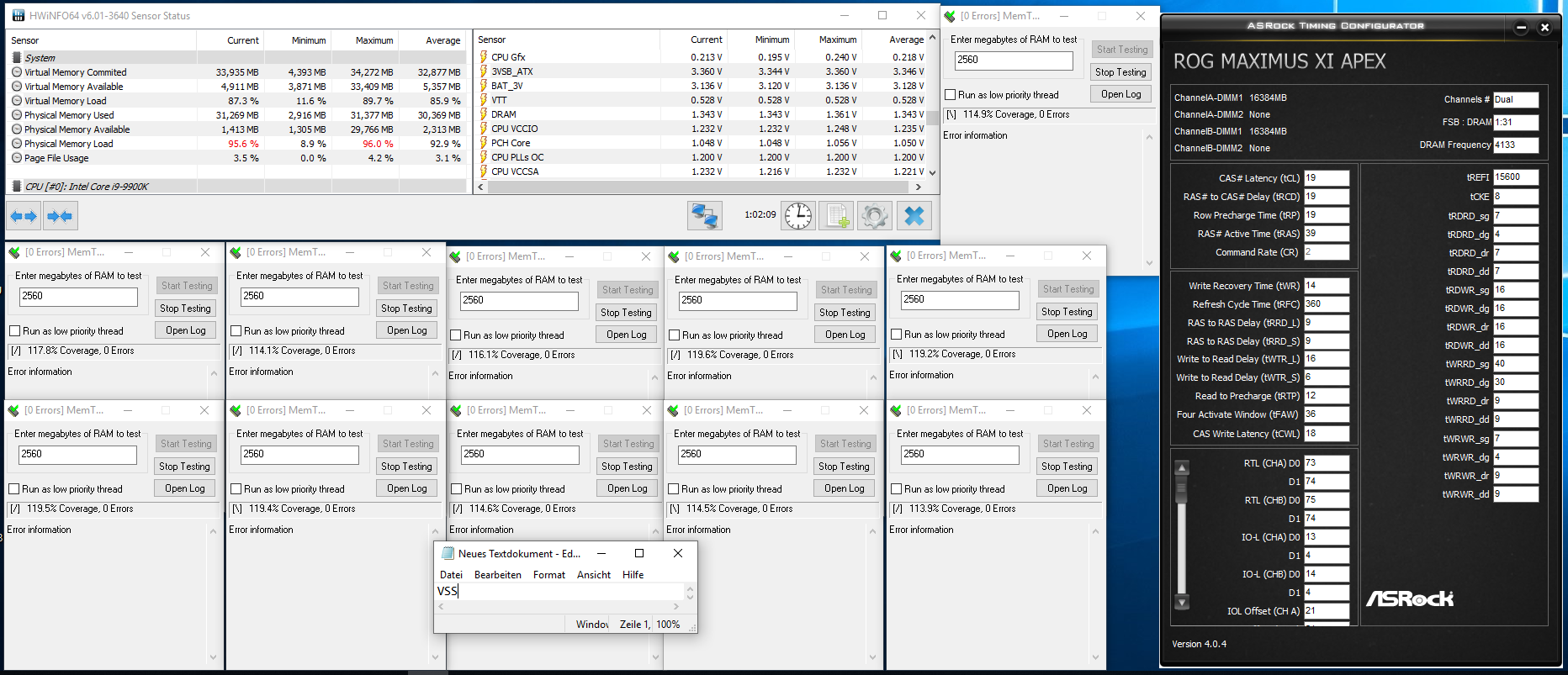The width and height of the screenshot is (1568, 675).
Task: Click Open Log in the 117.8% Coverage MemTest
Action: (185, 330)
